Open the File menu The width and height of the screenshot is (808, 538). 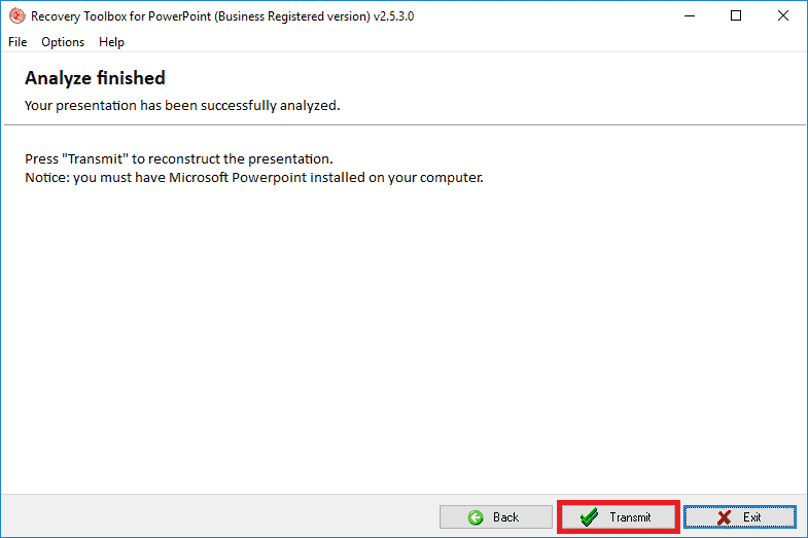(18, 42)
